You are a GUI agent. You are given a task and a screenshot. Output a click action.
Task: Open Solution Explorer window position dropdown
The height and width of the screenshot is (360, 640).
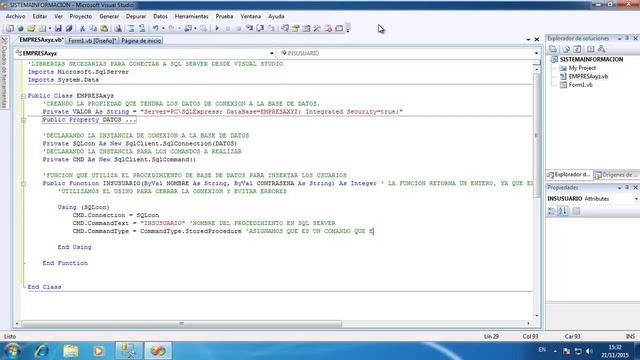pyautogui.click(x=620, y=38)
